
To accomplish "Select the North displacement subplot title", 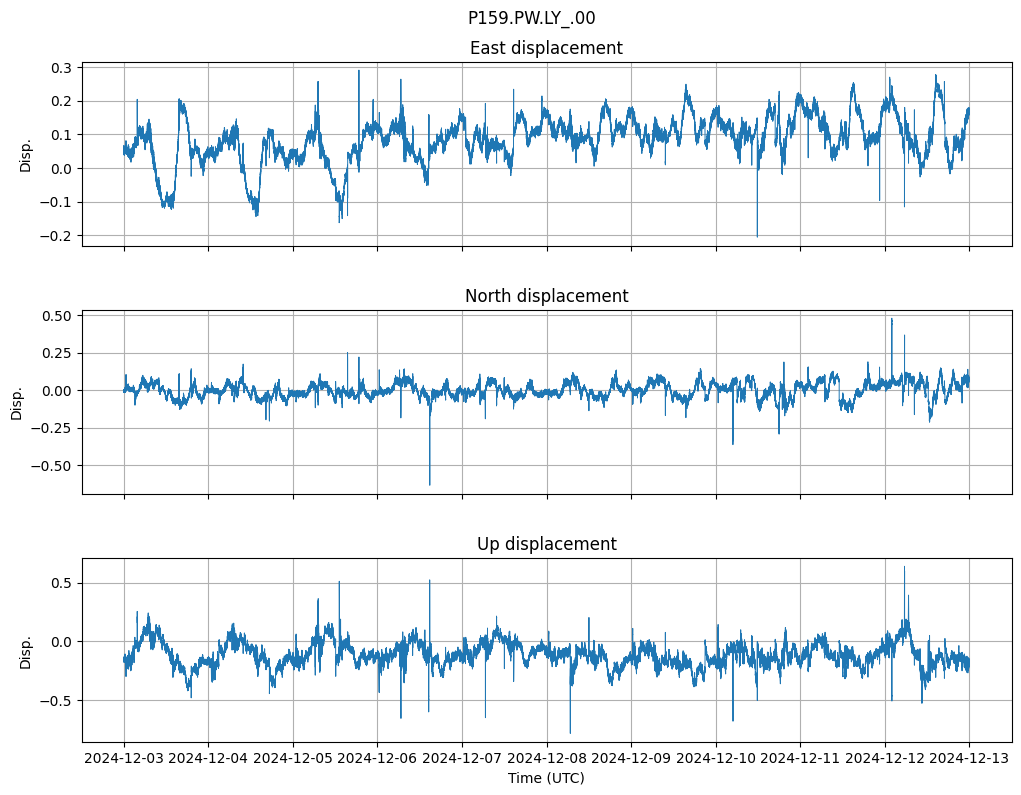I will pos(546,296).
